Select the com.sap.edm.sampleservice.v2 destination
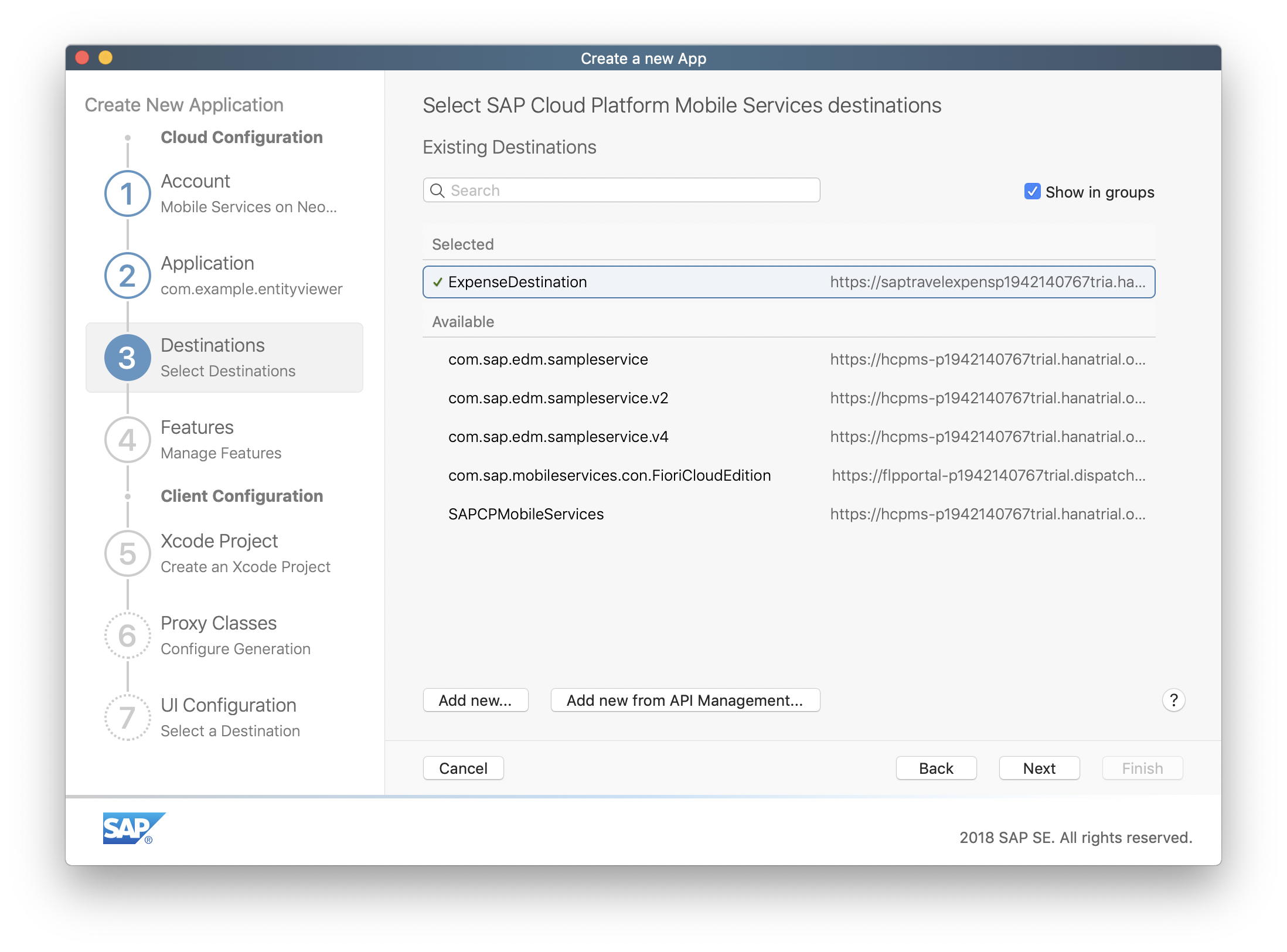The image size is (1287, 952). (789, 398)
